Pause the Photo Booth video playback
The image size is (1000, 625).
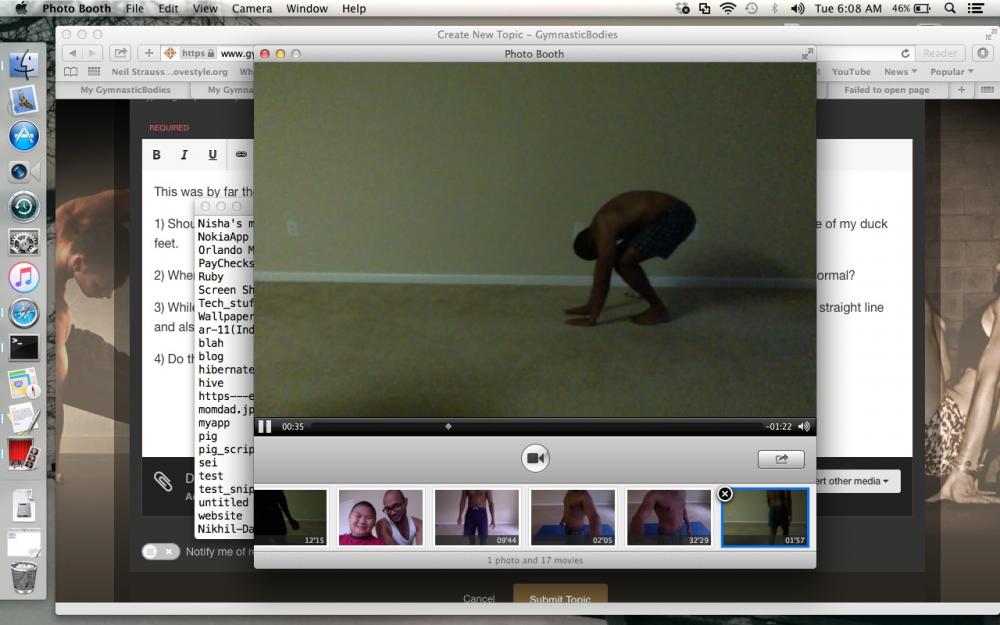265,426
